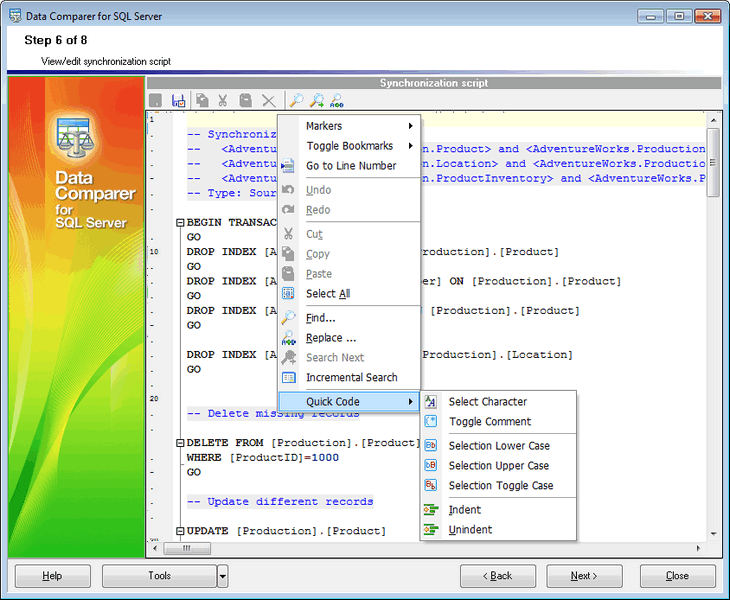This screenshot has height=600, width=730.
Task: Click the vertical scrollbar thumb
Action: coord(713,162)
